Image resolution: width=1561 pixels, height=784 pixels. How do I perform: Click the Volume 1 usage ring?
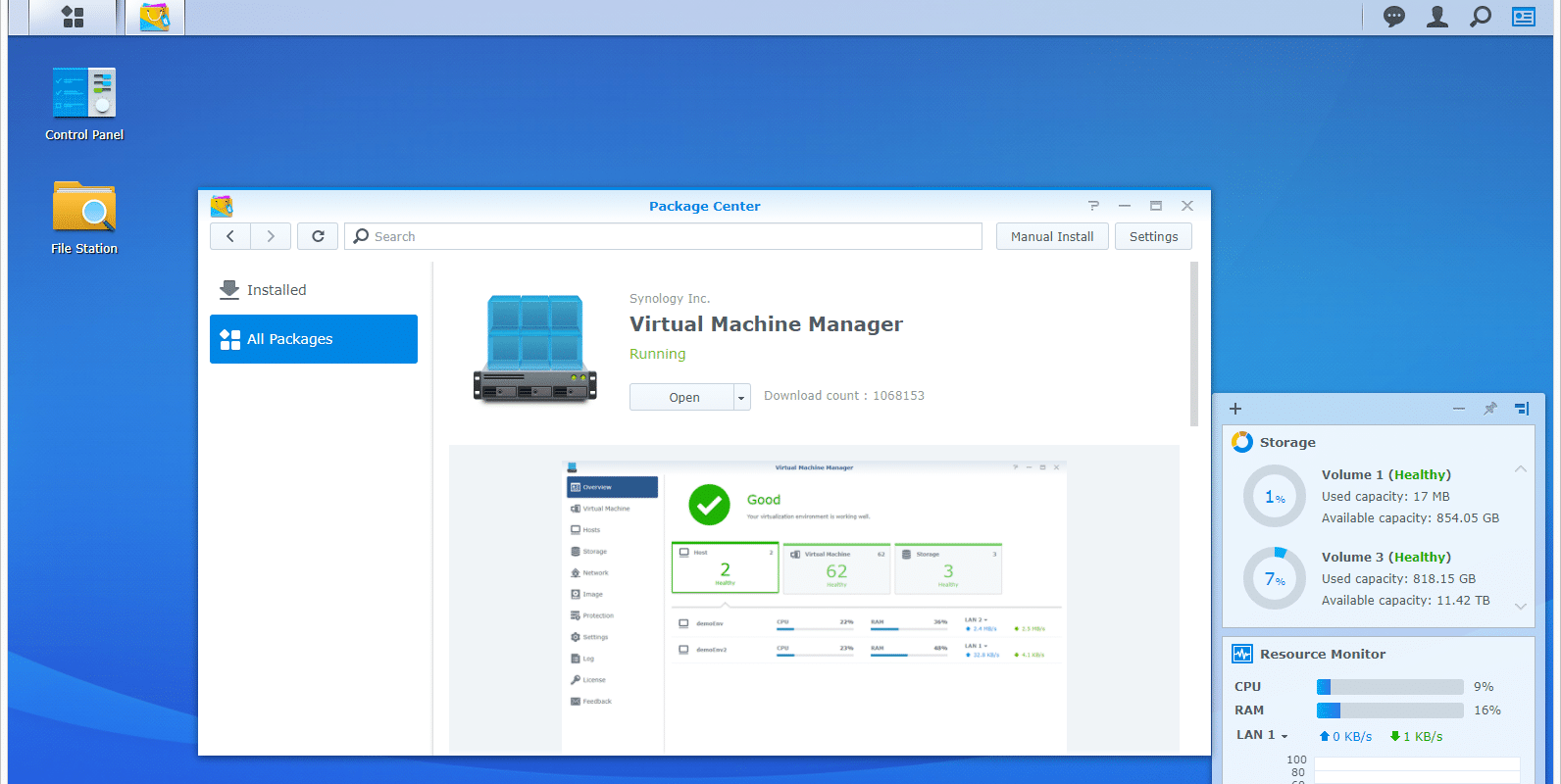pyautogui.click(x=1275, y=496)
